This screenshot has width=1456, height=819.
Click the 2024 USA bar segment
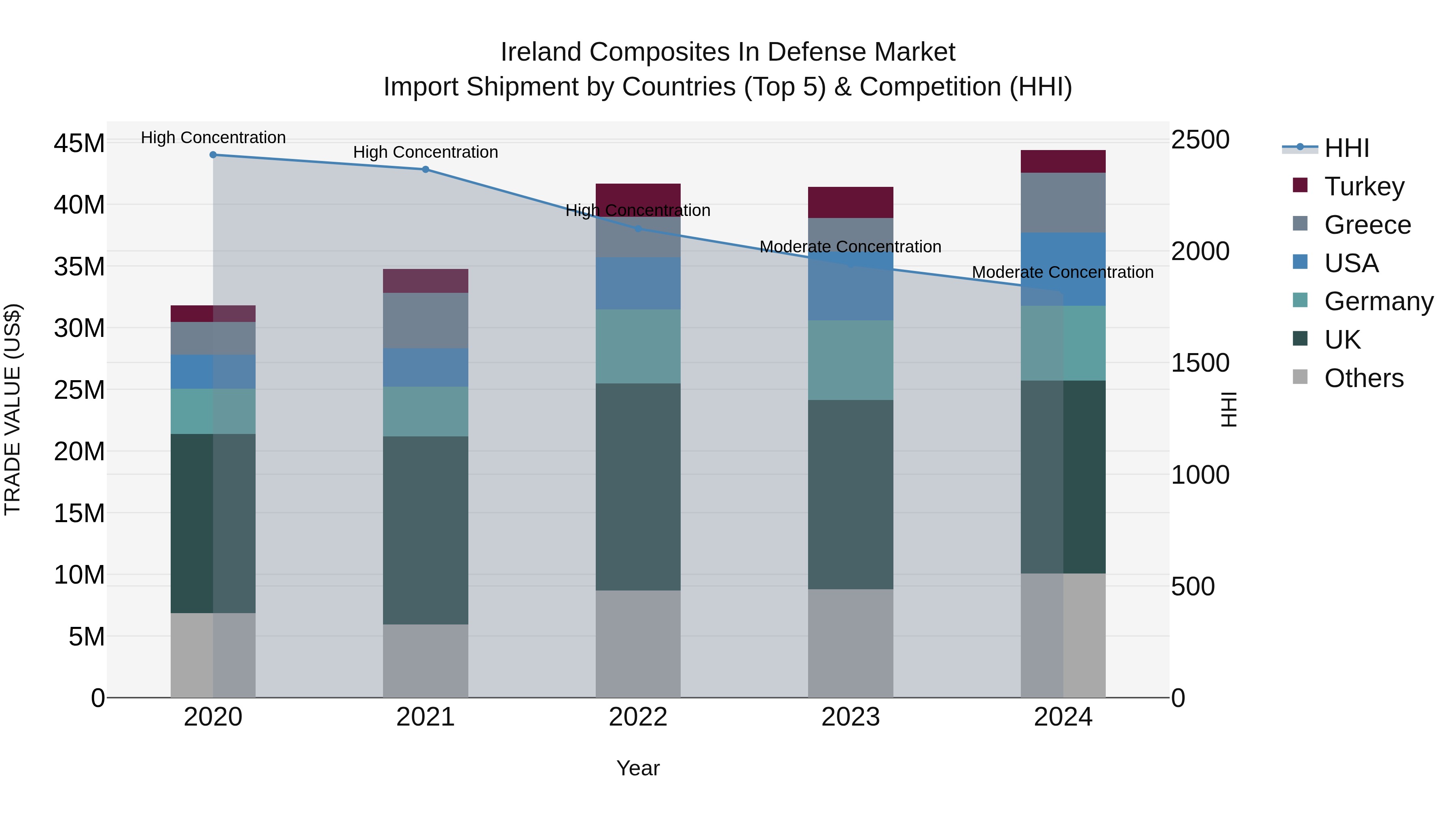[1063, 270]
